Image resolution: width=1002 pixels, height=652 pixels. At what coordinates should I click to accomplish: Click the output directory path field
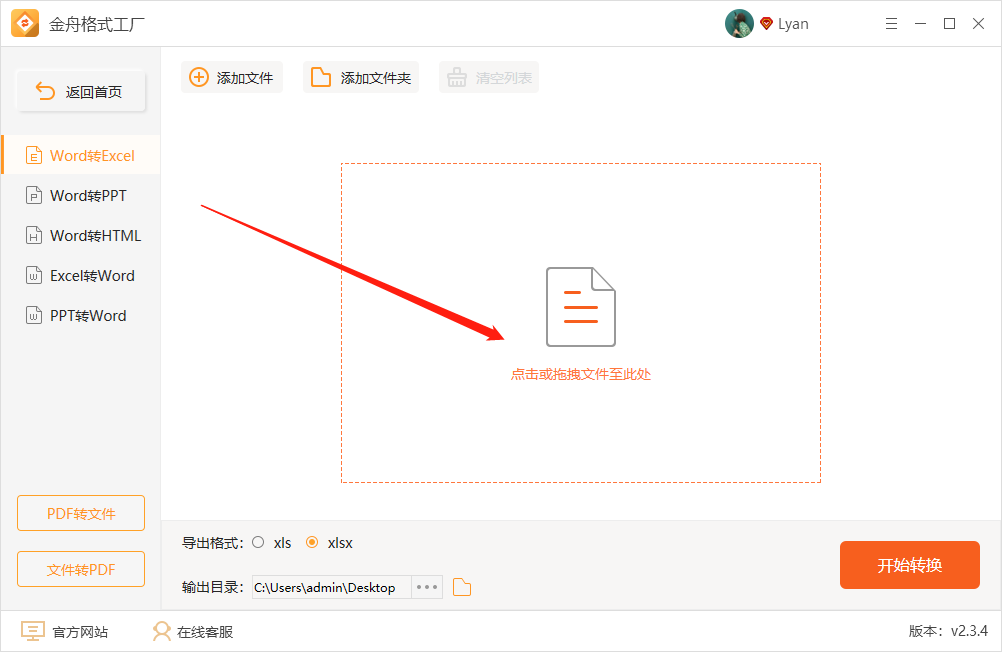pyautogui.click(x=332, y=587)
